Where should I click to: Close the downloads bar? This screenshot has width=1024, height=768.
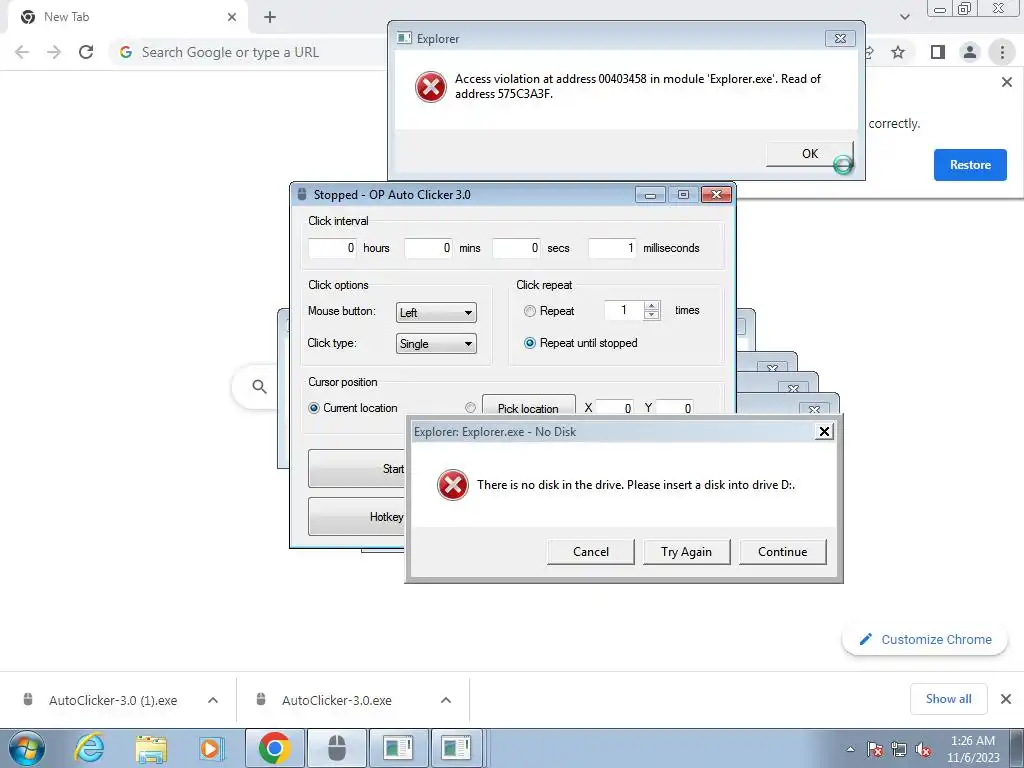click(x=1006, y=699)
